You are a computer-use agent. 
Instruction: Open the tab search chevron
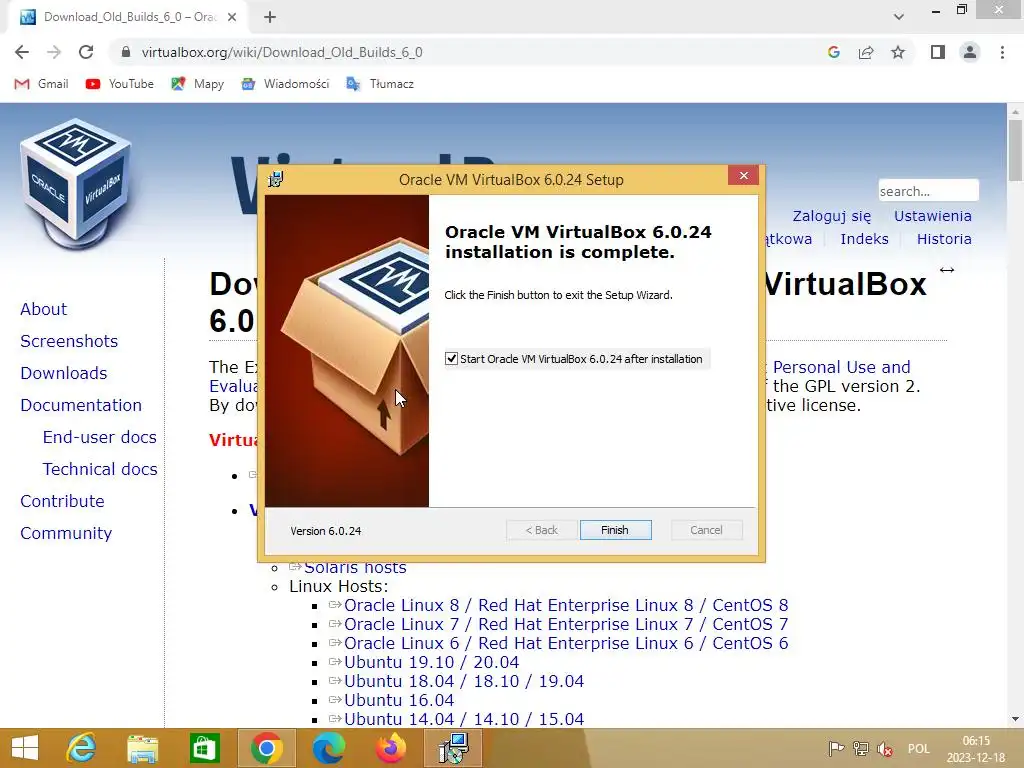899,17
